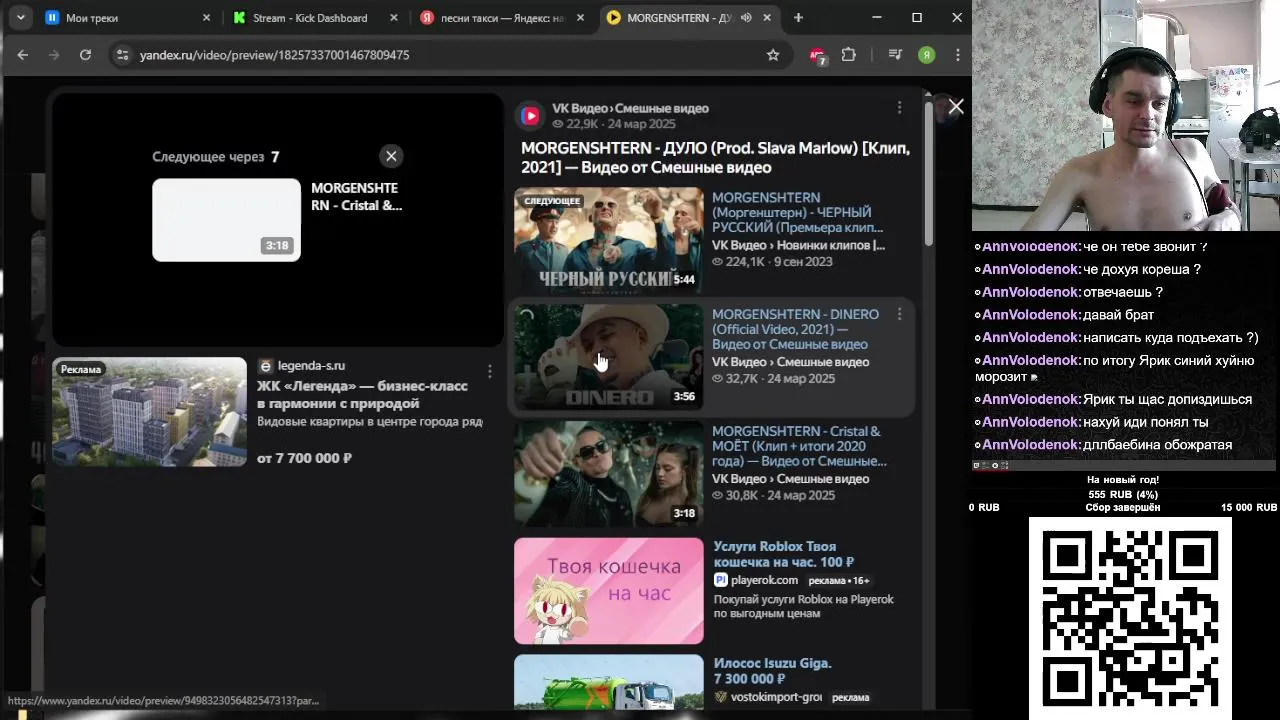
Task: Open legenda-s.ru advertiser link
Action: tap(311, 366)
